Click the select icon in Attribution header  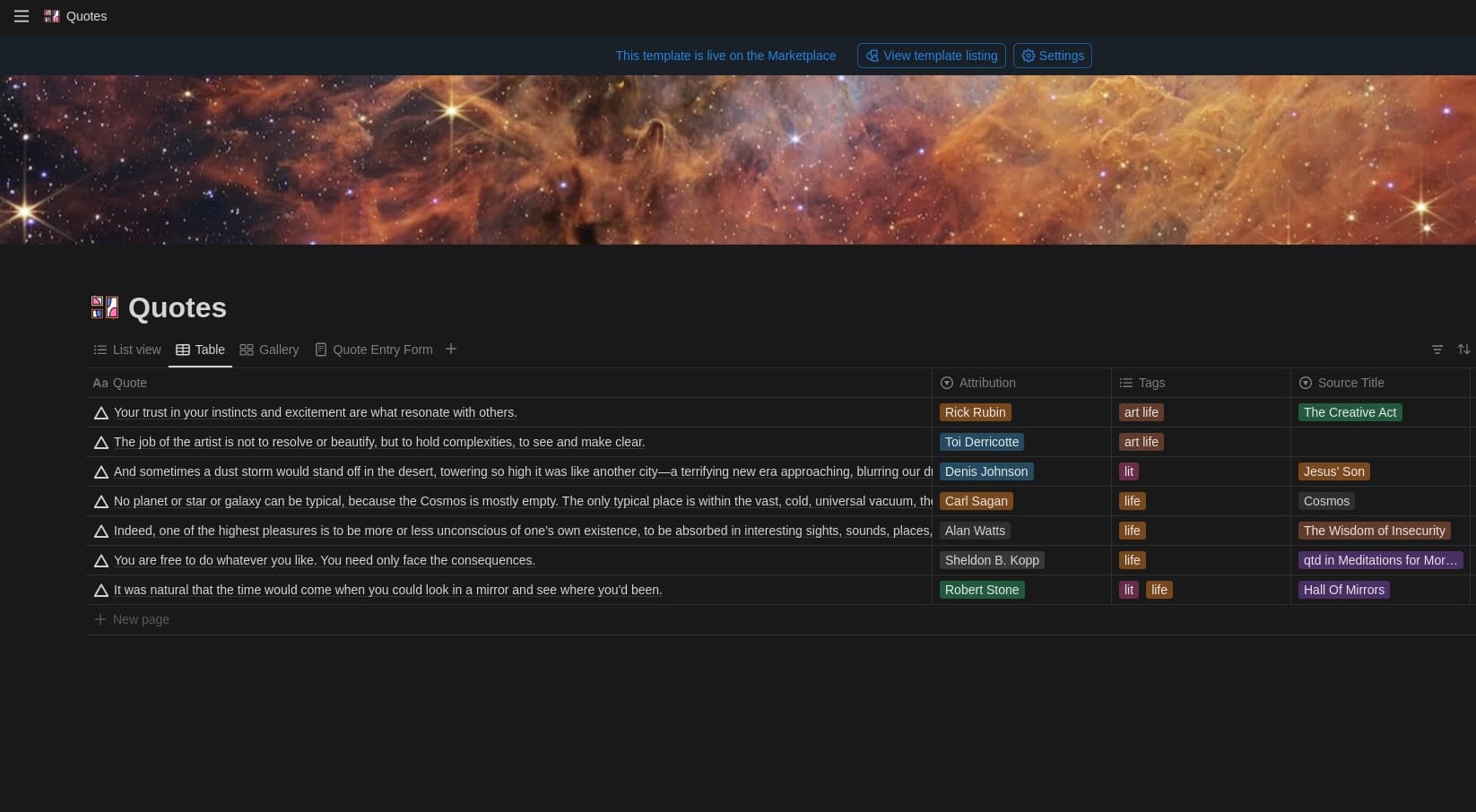coord(947,383)
